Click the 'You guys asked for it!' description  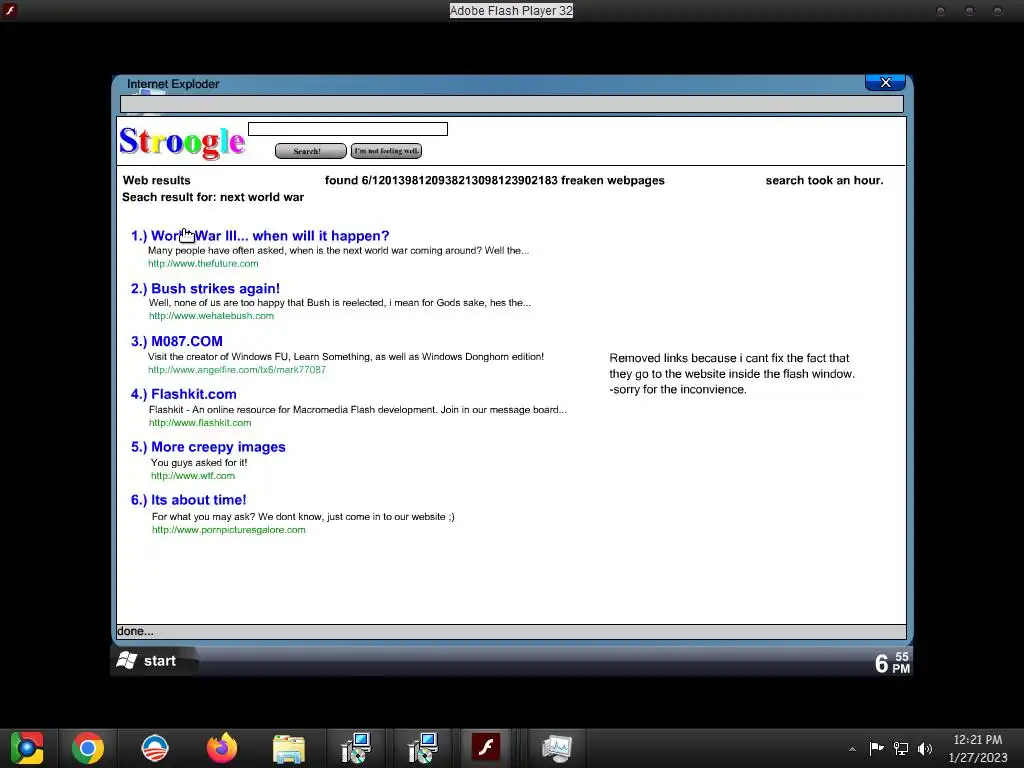coord(199,462)
